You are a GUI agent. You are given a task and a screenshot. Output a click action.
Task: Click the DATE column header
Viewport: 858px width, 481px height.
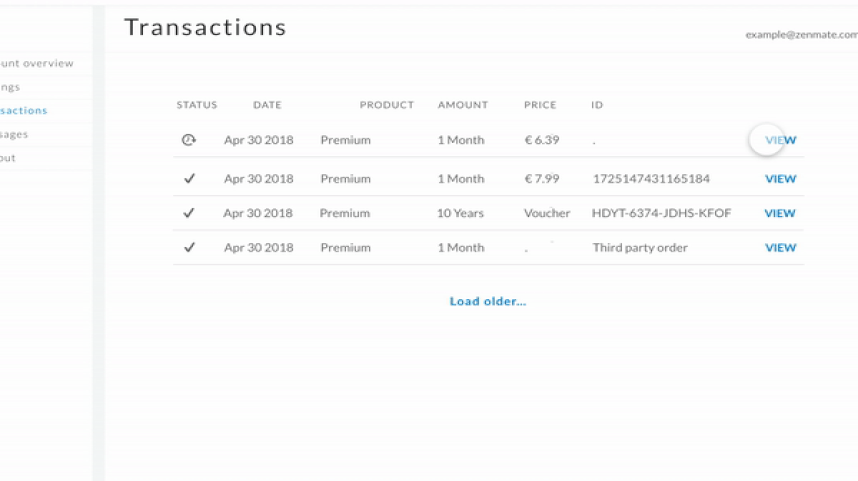(267, 105)
